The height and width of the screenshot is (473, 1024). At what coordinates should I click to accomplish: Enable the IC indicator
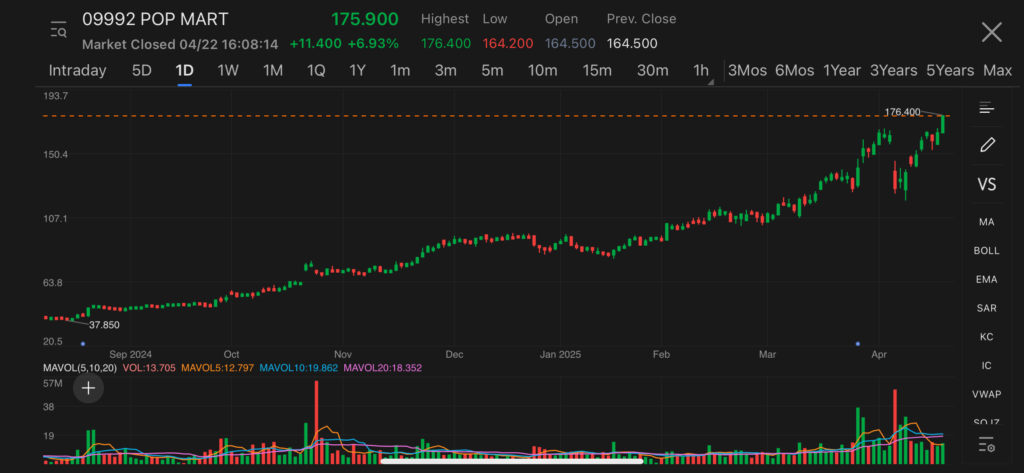coord(986,365)
